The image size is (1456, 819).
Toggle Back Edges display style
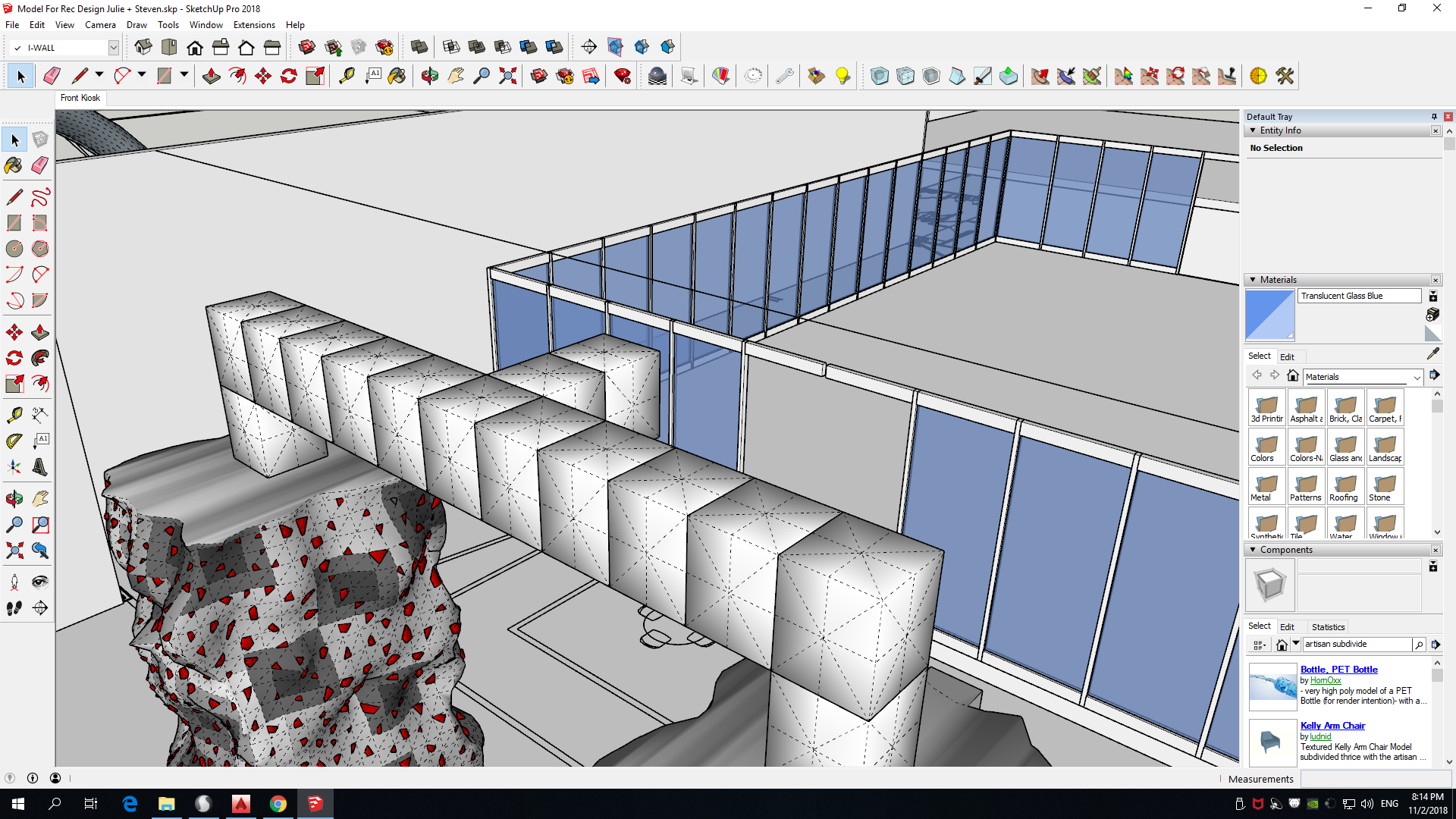pyautogui.click(x=905, y=76)
